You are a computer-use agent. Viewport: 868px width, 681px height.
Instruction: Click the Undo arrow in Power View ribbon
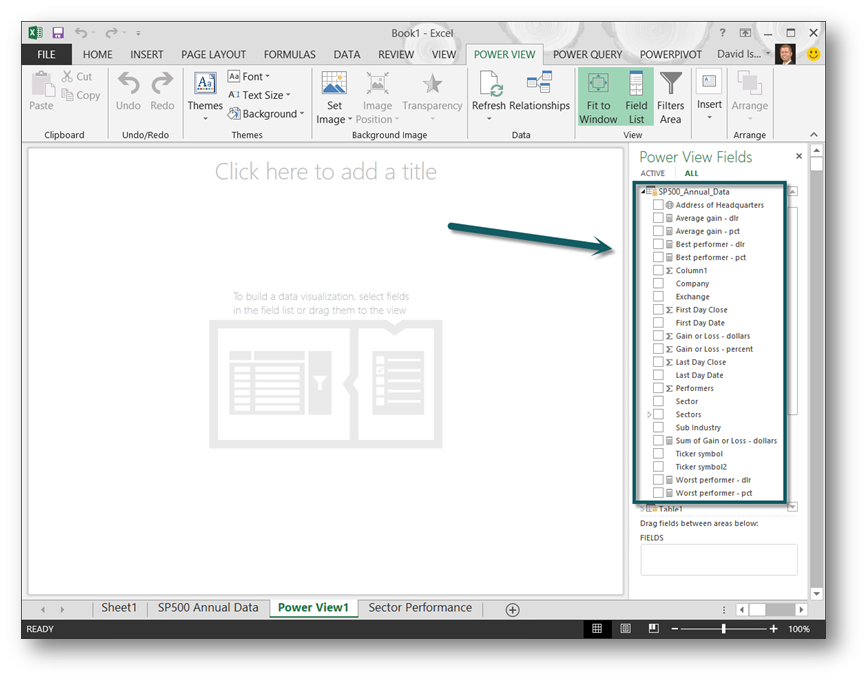[128, 84]
